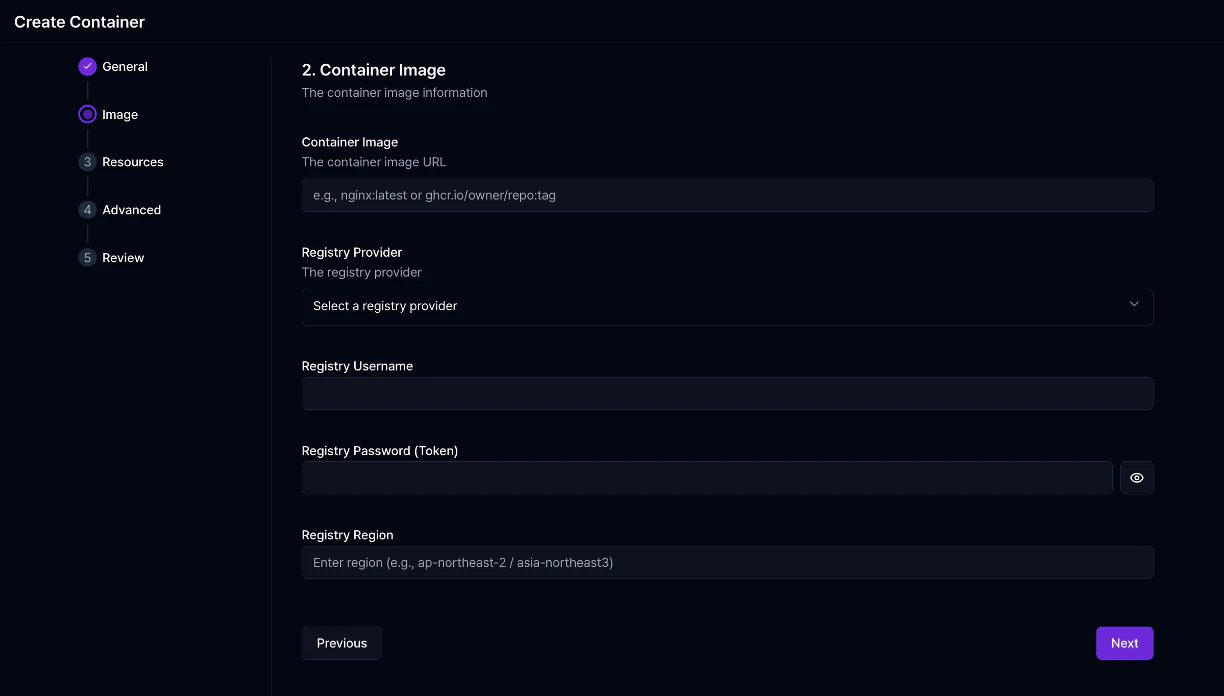Toggle password visibility for Registry Password
Screen dimensions: 1224x696
[x=1136, y=478]
